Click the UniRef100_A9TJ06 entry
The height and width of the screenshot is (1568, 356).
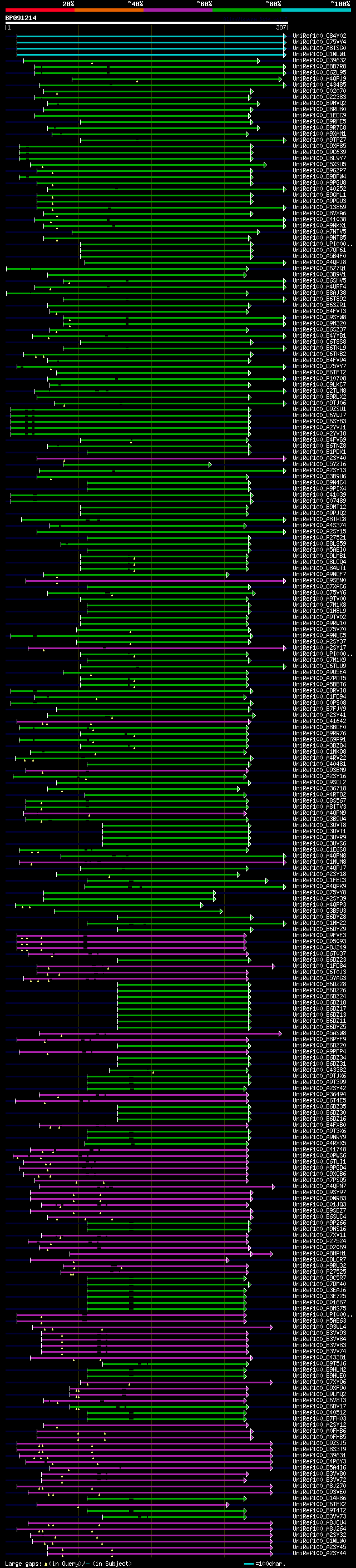pyautogui.click(x=319, y=403)
